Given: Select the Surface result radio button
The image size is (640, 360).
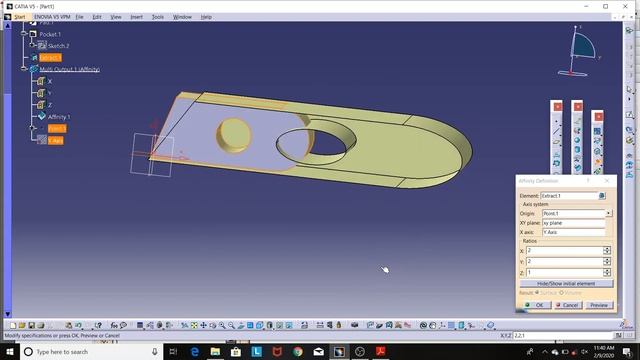Looking at the screenshot, I should tap(537, 293).
